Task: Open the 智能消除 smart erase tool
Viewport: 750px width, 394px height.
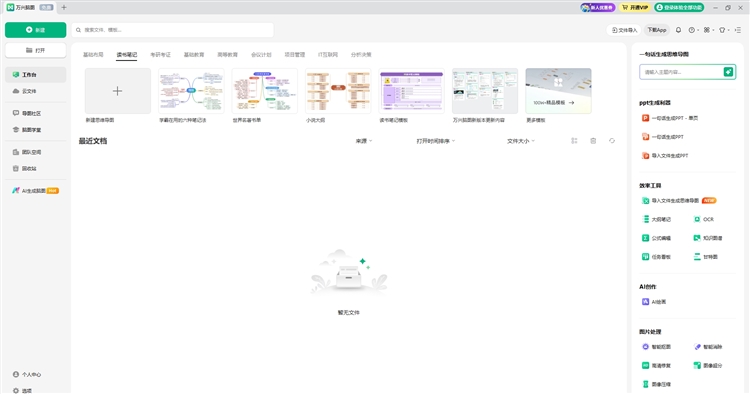Action: pyautogui.click(x=708, y=347)
